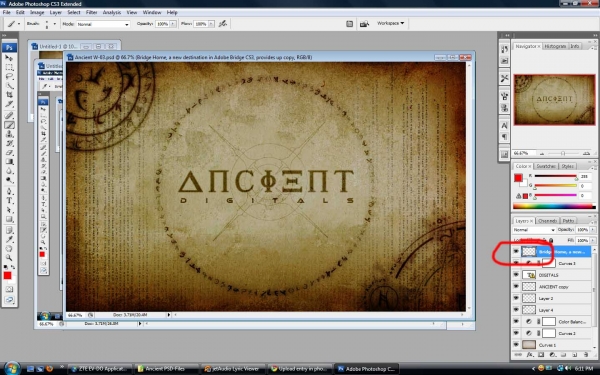Select the DIGITALS text layer row

552,275
